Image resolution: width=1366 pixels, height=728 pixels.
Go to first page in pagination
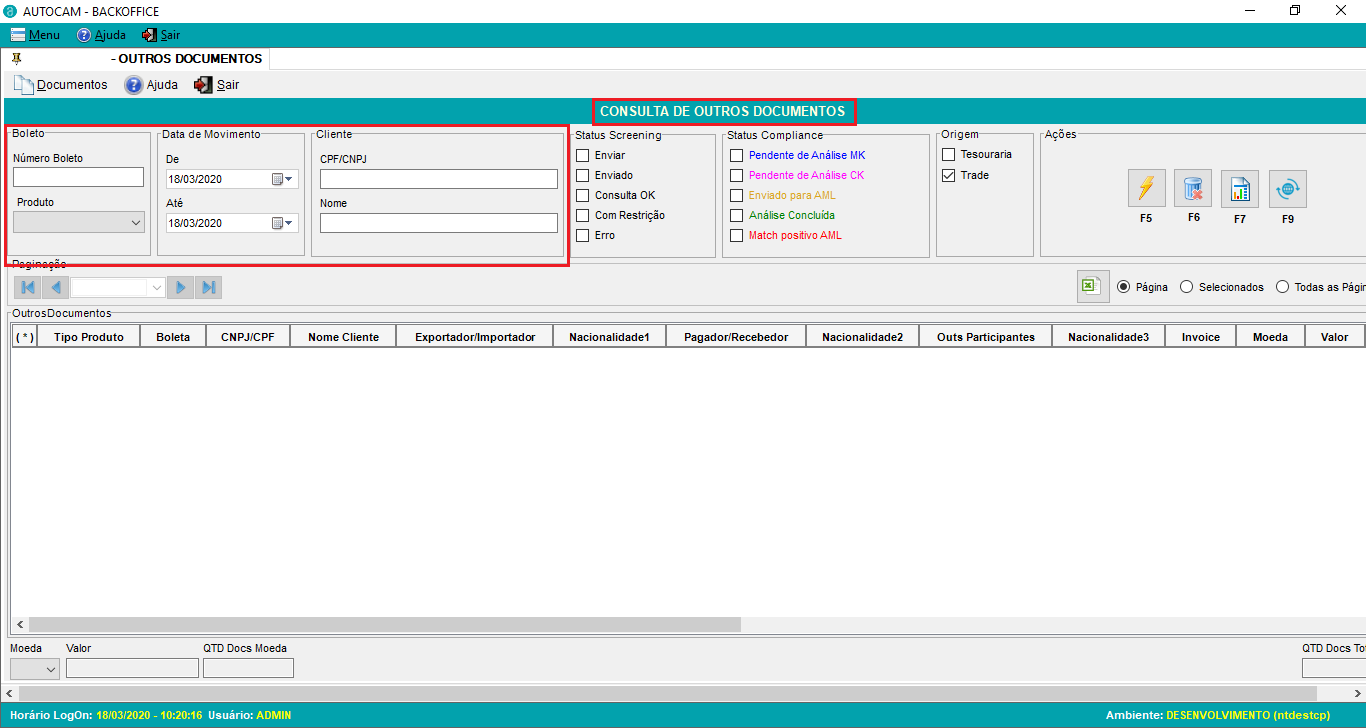coord(28,288)
